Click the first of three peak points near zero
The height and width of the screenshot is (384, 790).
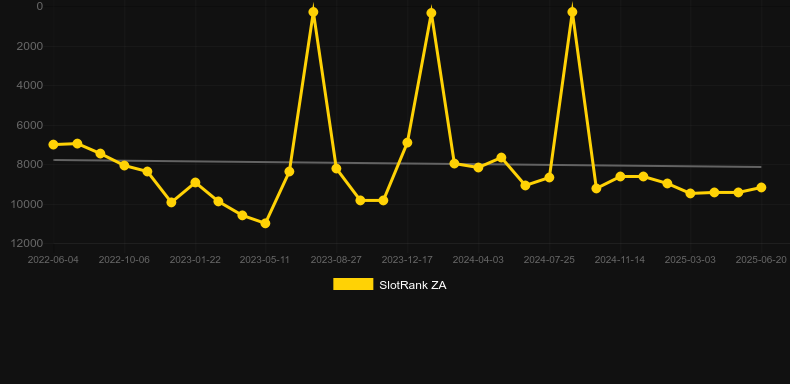313,12
